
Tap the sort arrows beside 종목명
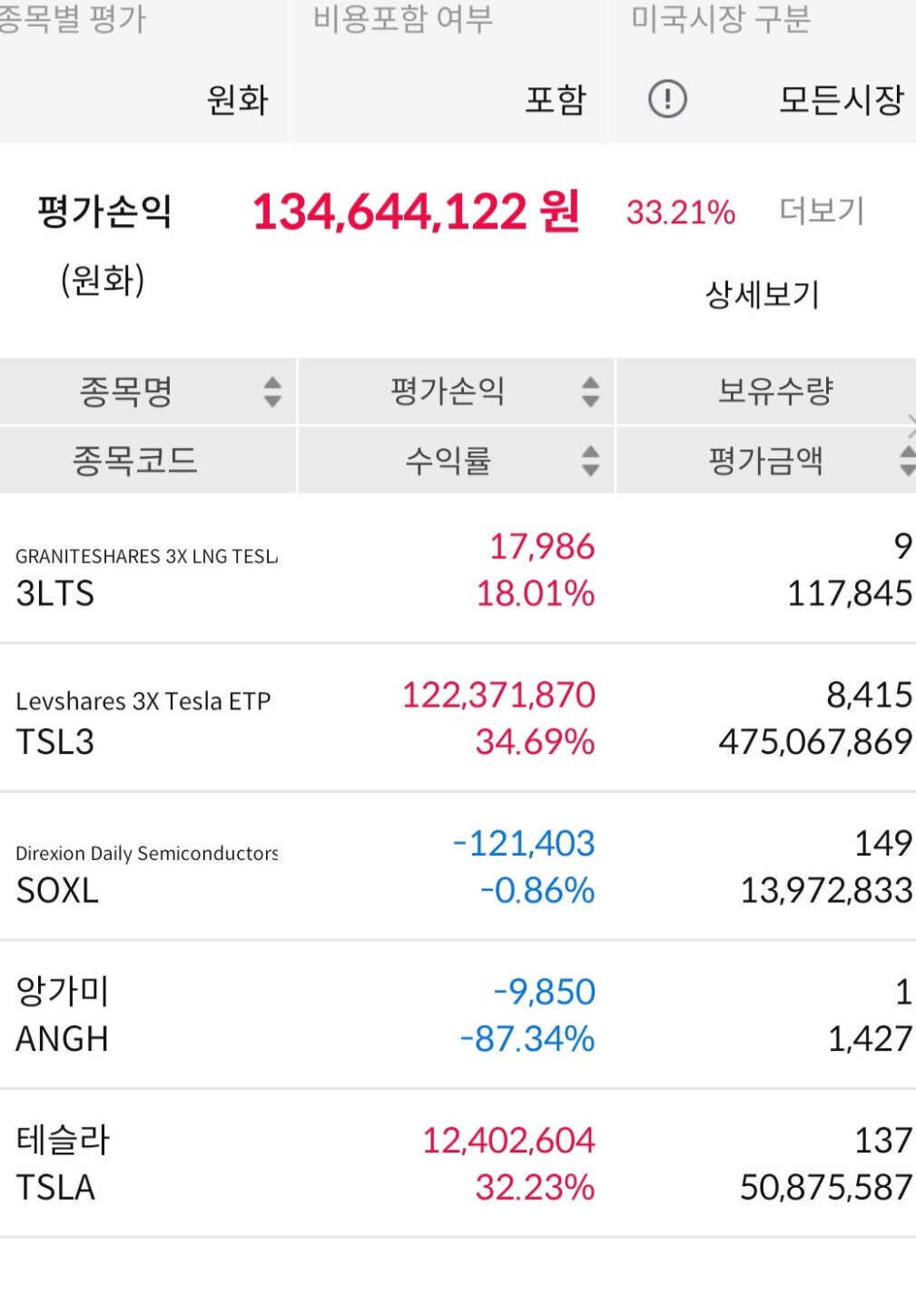pos(272,392)
